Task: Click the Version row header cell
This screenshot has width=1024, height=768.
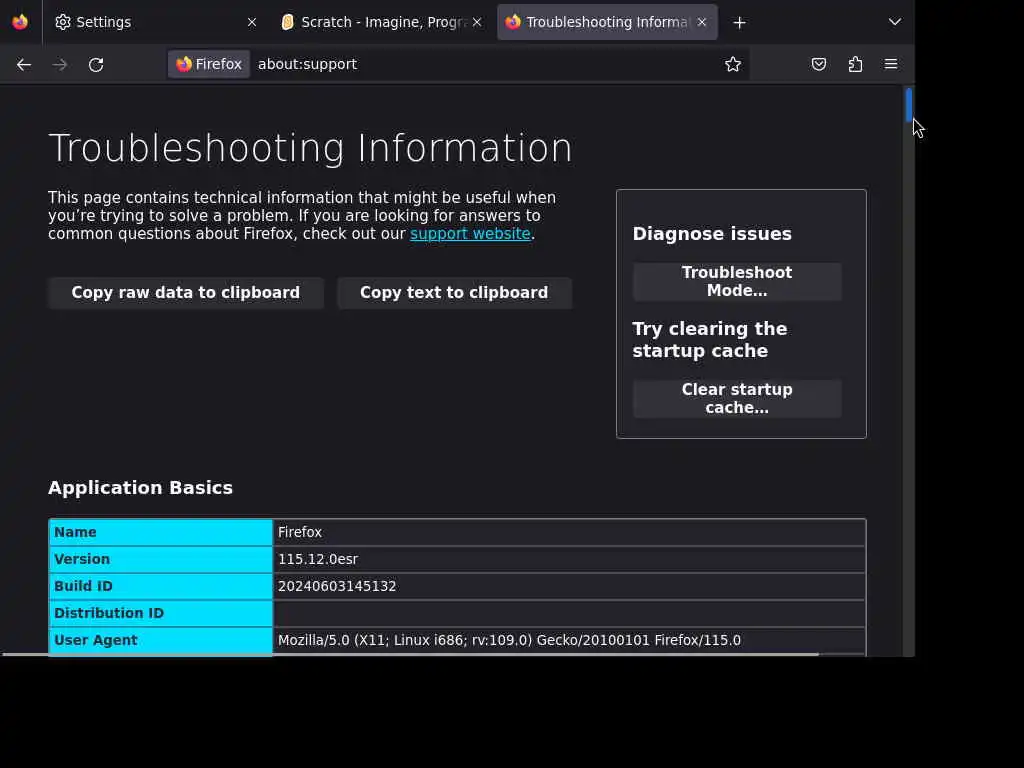Action: [161, 560]
